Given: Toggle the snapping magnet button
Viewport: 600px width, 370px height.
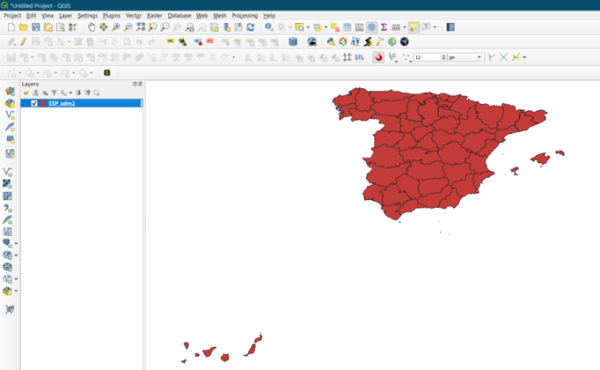Looking at the screenshot, I should click(x=378, y=57).
